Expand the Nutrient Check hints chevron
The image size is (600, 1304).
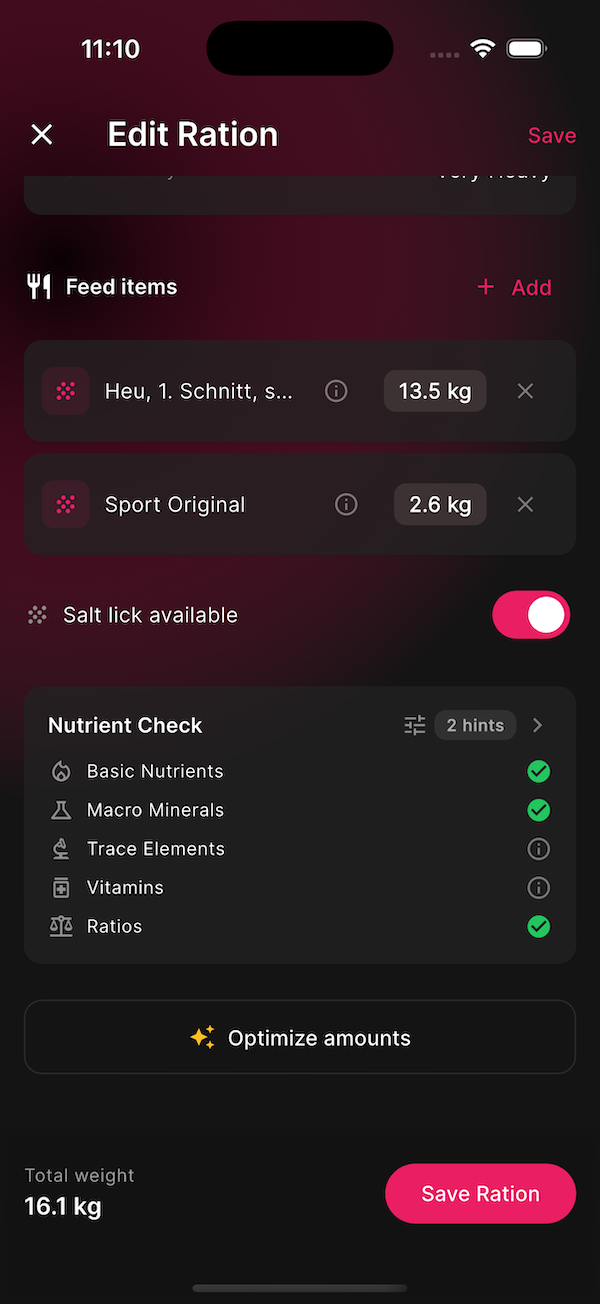(537, 725)
